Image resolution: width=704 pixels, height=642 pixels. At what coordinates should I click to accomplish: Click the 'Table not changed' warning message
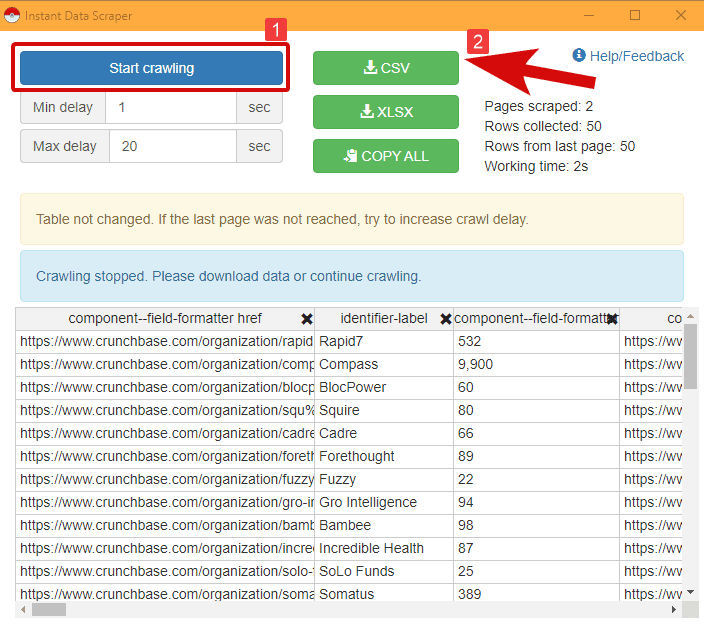pyautogui.click(x=352, y=219)
